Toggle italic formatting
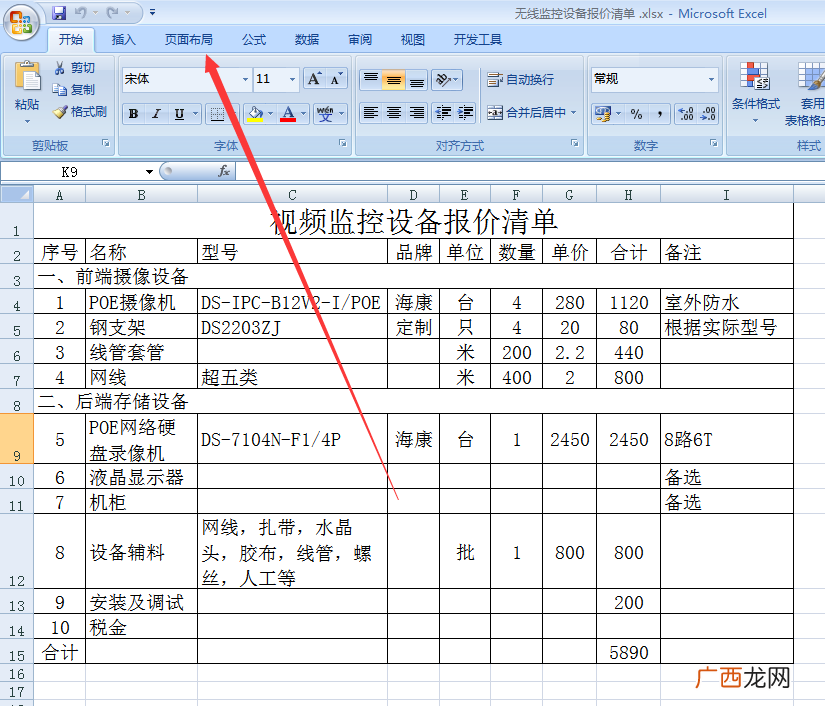The height and width of the screenshot is (706, 825). tap(156, 114)
